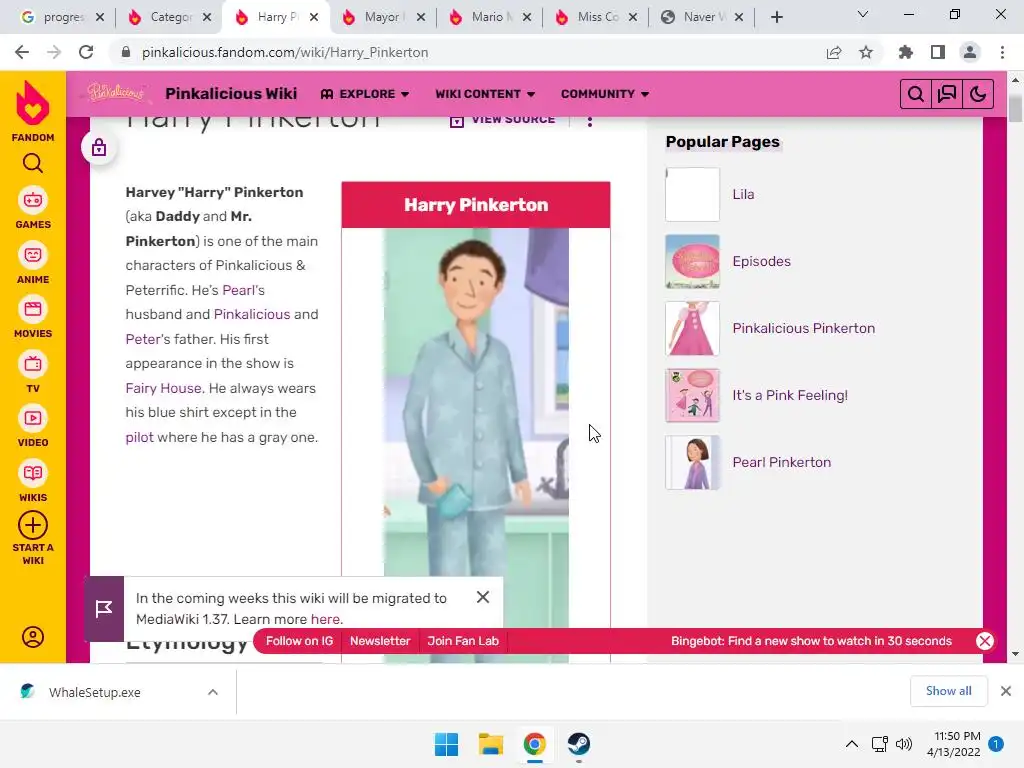
Task: Expand the Community menu
Action: coord(605,94)
